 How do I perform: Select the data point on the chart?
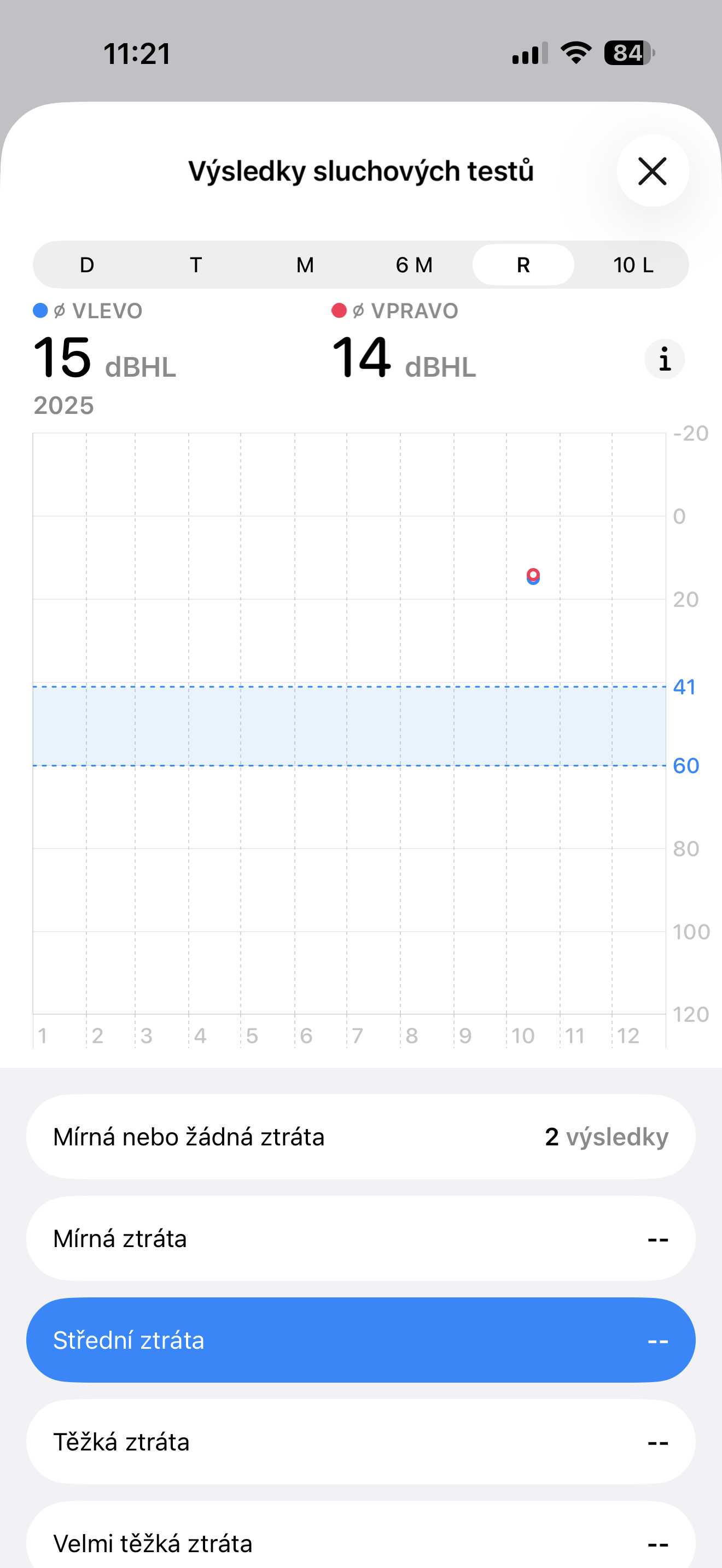pos(533,576)
